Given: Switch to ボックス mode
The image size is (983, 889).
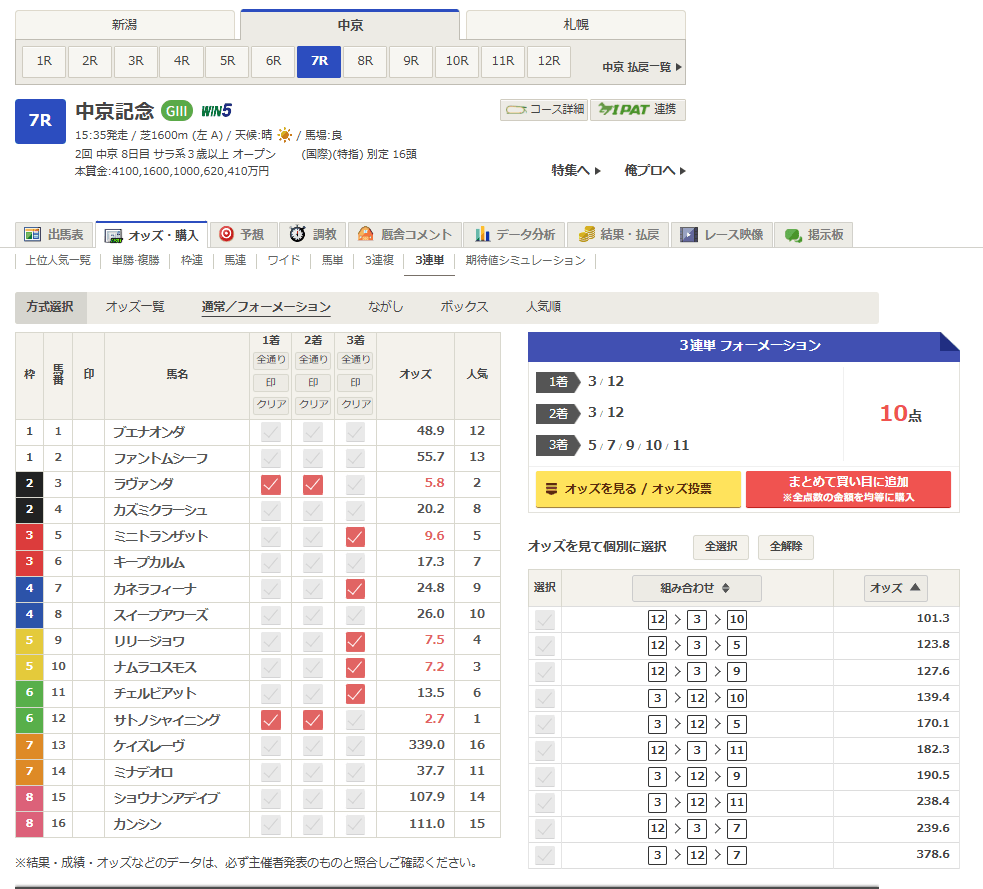Looking at the screenshot, I should [464, 307].
